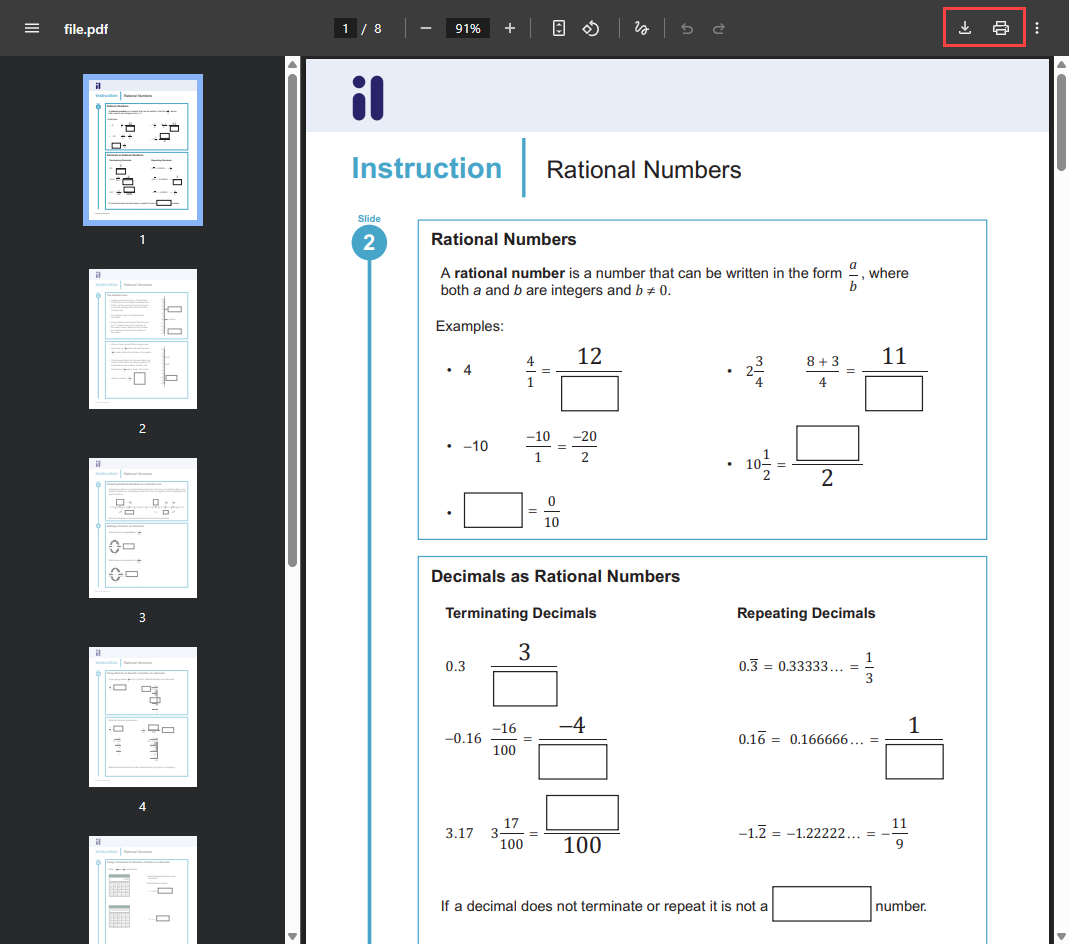Rotate the document counterclockwise

590,29
